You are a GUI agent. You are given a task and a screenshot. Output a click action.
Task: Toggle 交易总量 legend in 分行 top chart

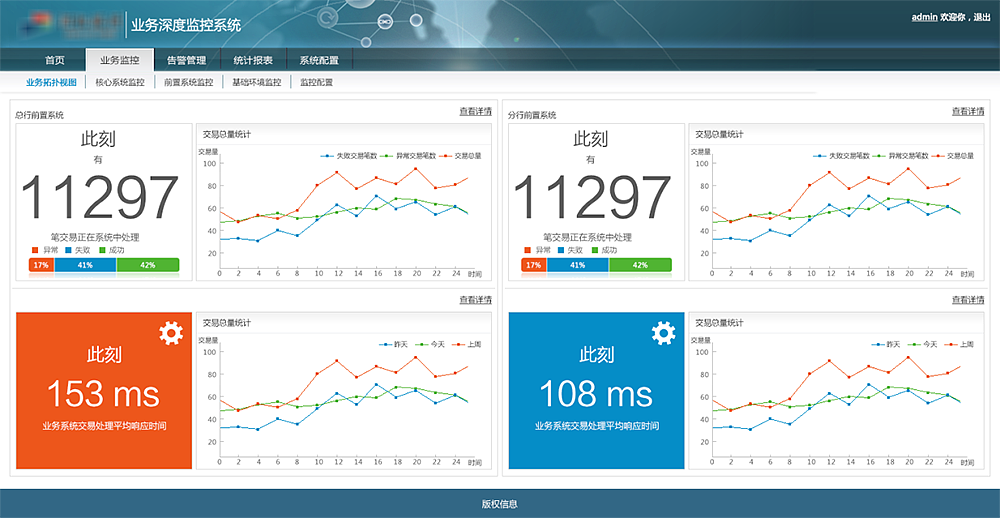pos(954,156)
